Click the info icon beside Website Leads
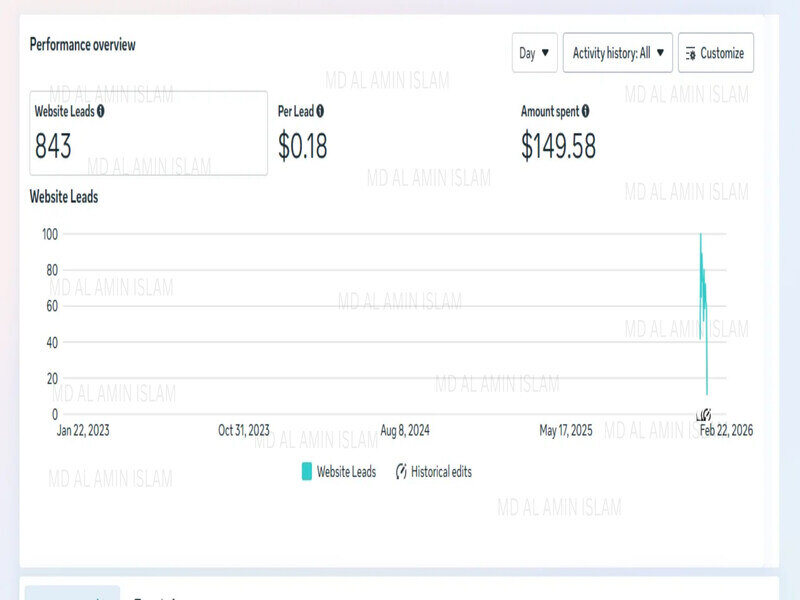Viewport: 800px width, 600px height. [x=101, y=111]
